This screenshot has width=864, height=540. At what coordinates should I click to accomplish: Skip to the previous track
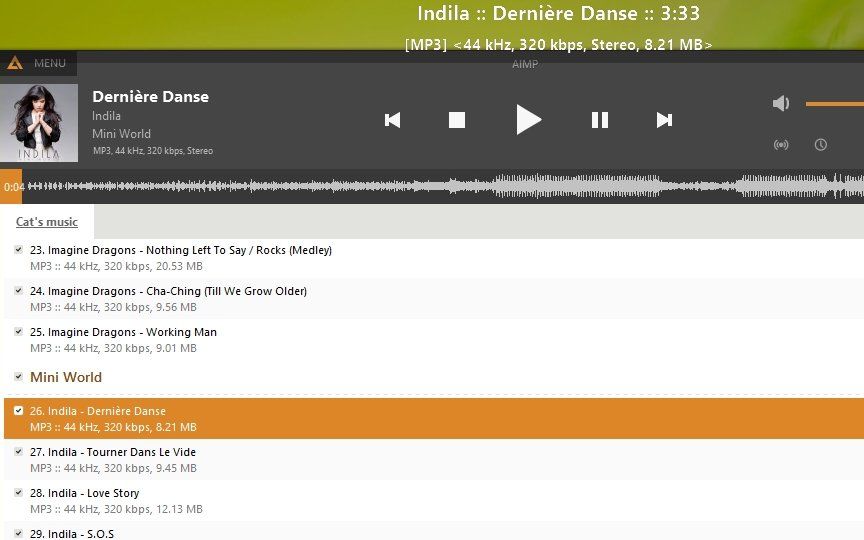point(392,120)
